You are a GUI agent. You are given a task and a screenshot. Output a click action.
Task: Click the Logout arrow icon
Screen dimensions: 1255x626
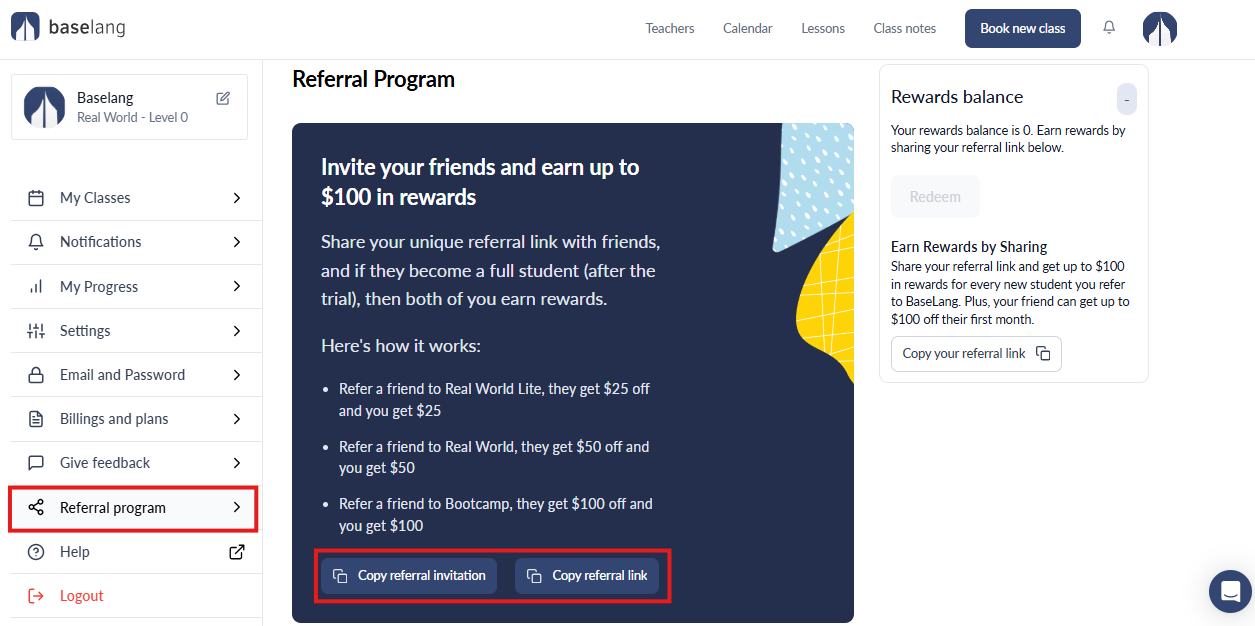34,595
